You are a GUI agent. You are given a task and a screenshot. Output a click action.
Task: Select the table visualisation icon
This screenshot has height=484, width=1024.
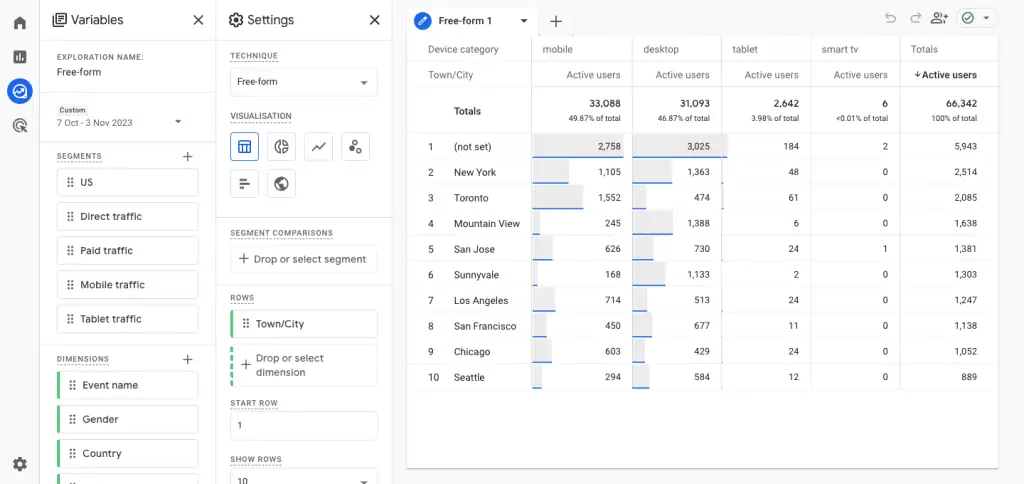click(x=245, y=147)
